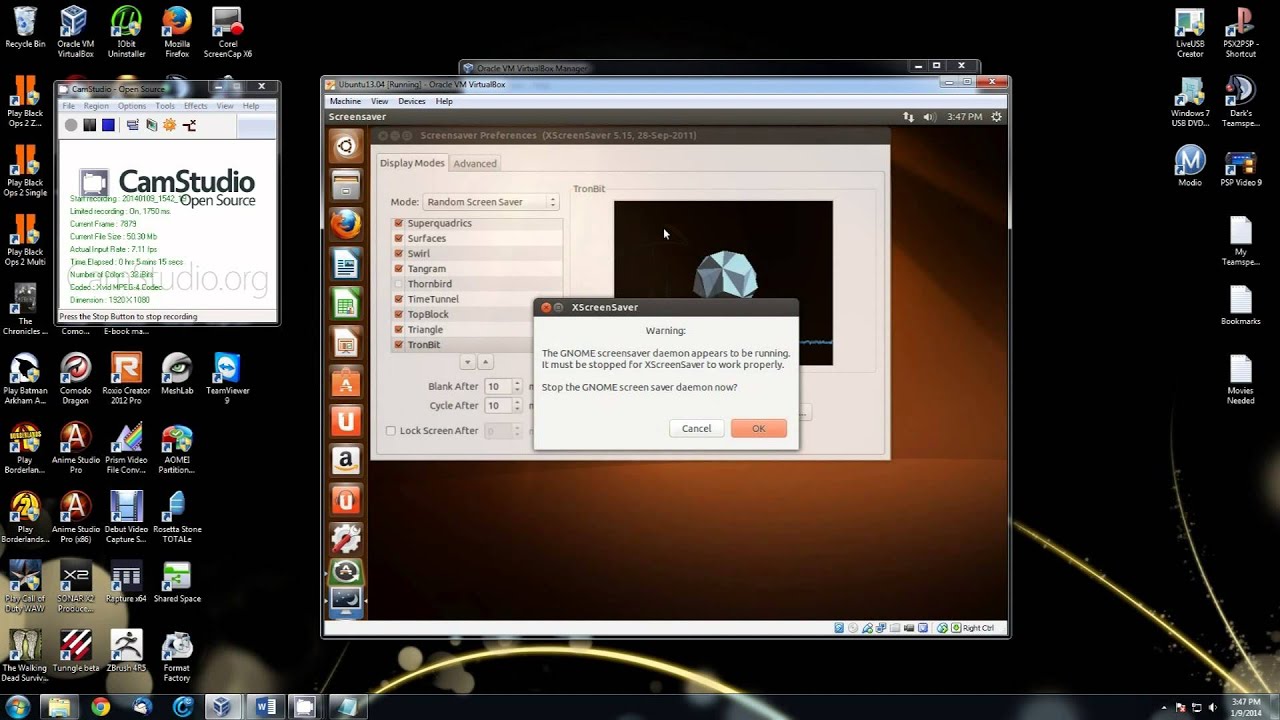Click the CamStudio Record button

(x=71, y=125)
